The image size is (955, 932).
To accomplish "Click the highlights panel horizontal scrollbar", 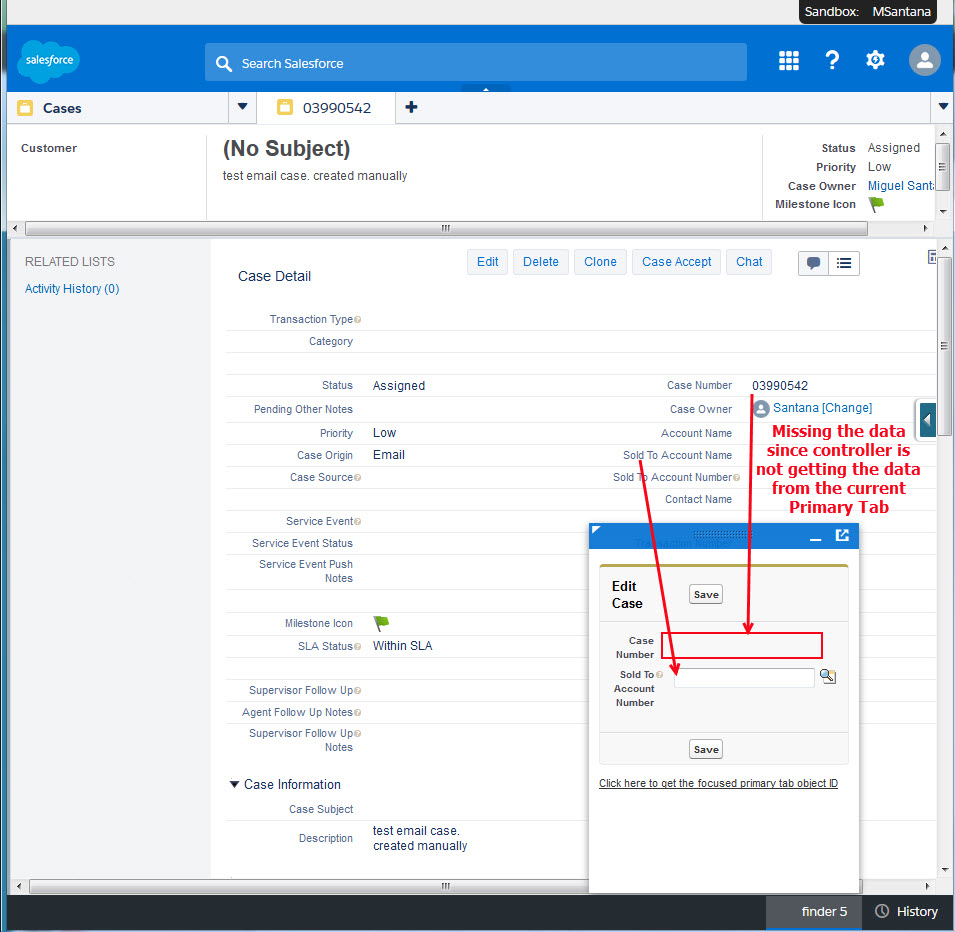I will click(x=446, y=228).
